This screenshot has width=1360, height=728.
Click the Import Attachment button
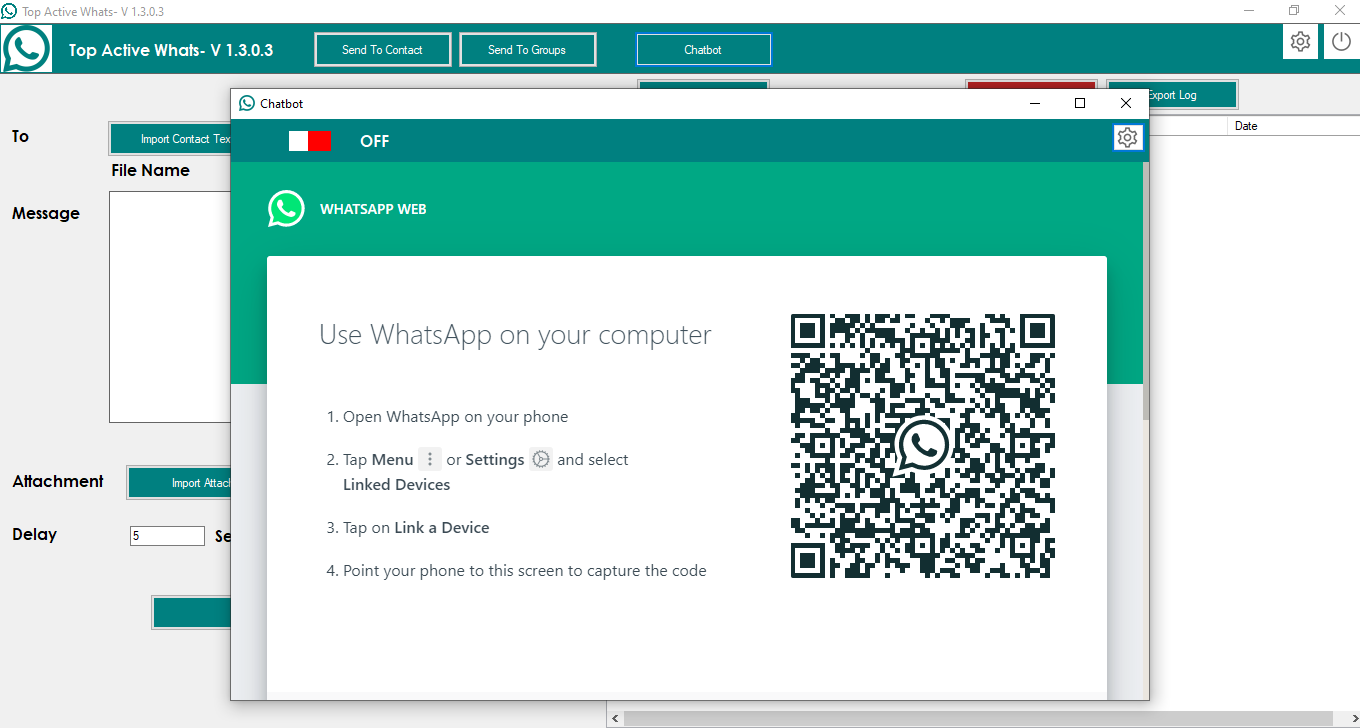coord(180,483)
